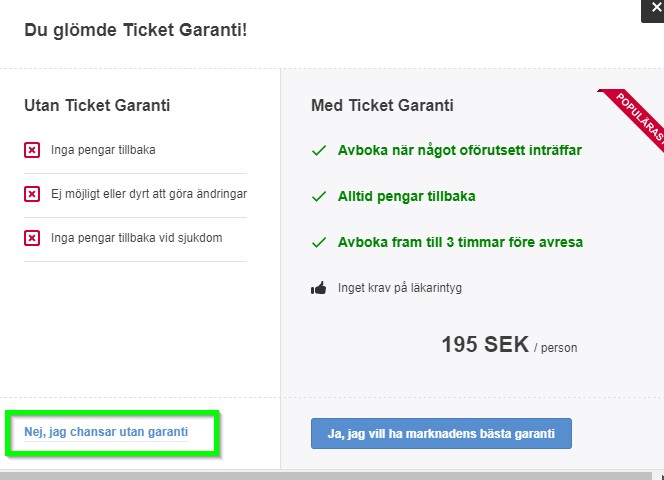Click the Alltid pengar tillbaka benefit text
664x480 pixels.
407,197
